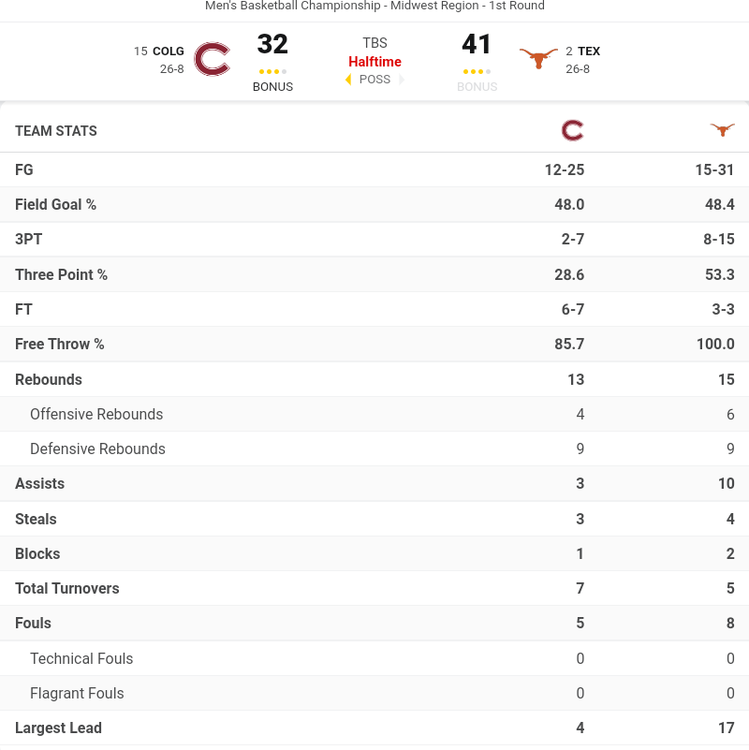
Task: Click Texas's timeout dots under score 41
Action: coord(476,72)
